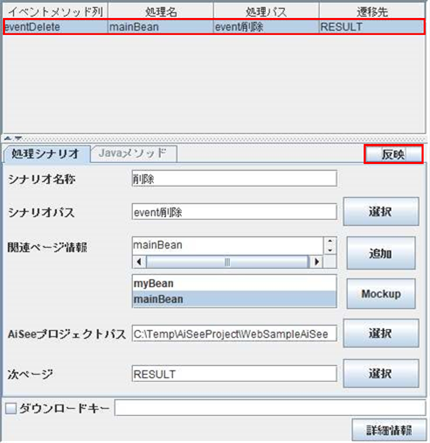Select the eventDelete table row
The height and width of the screenshot is (443, 430).
(214, 27)
